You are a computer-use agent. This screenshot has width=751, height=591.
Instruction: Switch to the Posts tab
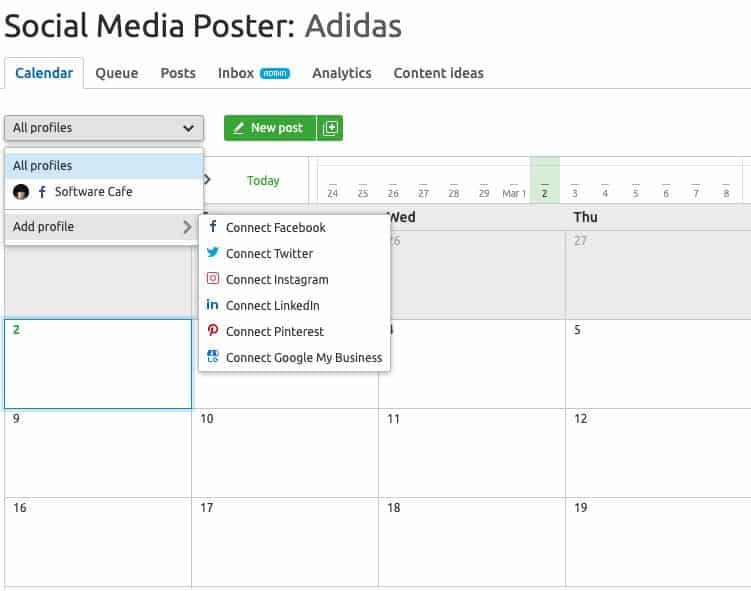point(178,73)
